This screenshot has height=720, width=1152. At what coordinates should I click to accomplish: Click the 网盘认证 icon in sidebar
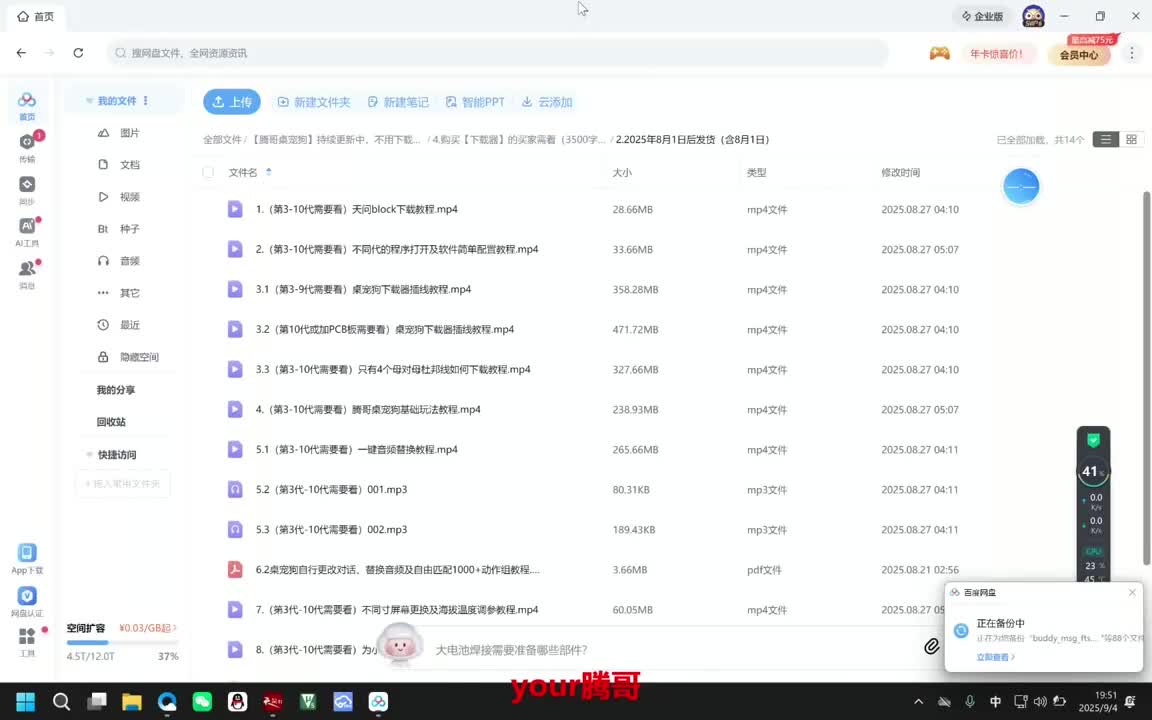[27, 602]
